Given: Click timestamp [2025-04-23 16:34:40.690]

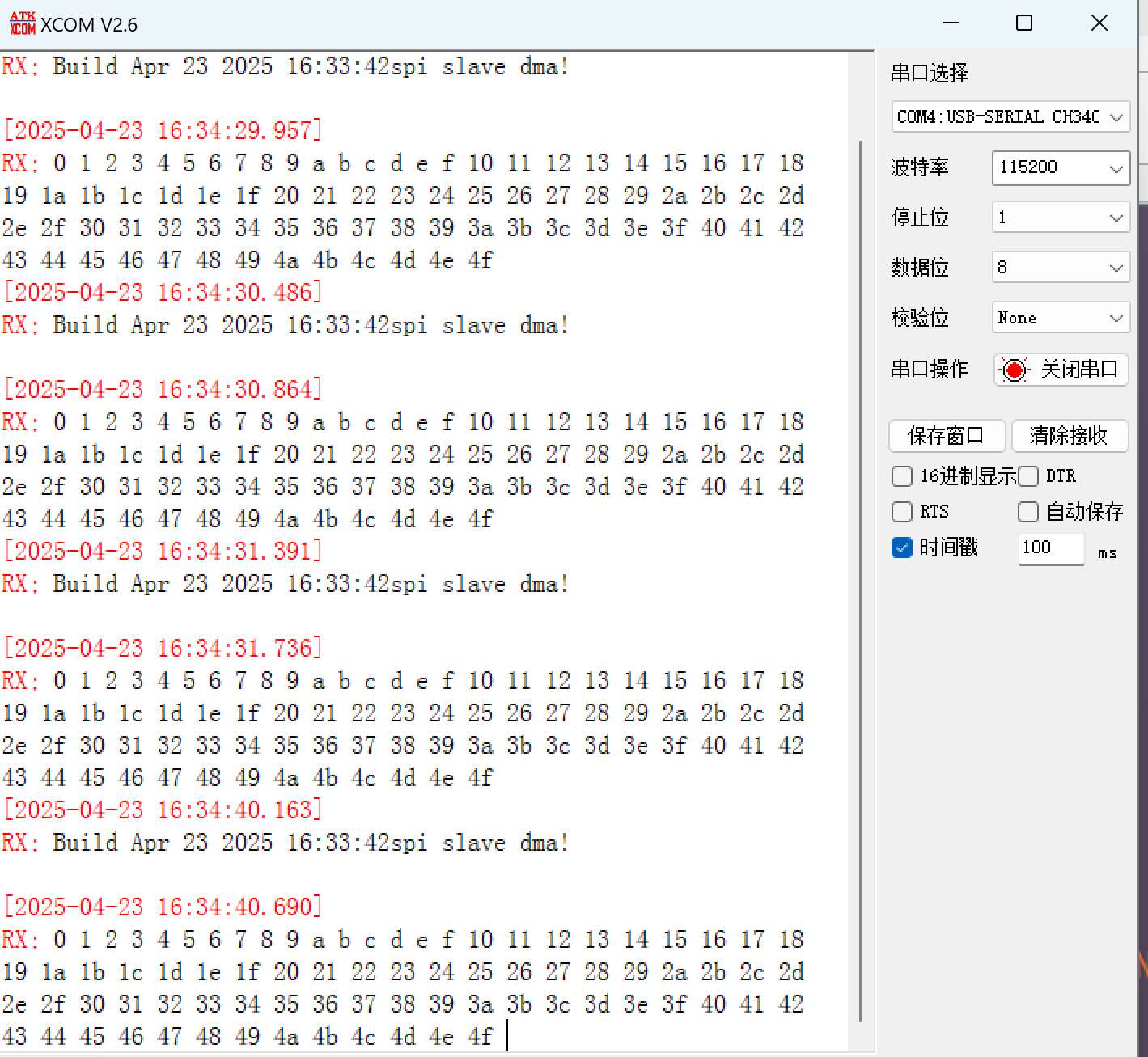Looking at the screenshot, I should pyautogui.click(x=163, y=907).
